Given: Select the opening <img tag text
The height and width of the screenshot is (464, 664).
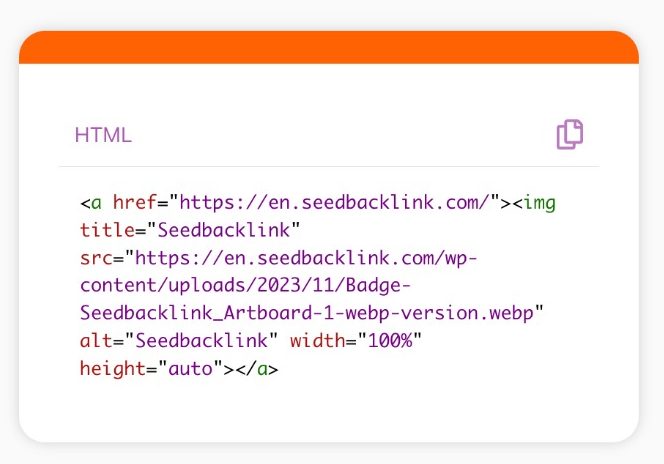Looking at the screenshot, I should point(534,203).
